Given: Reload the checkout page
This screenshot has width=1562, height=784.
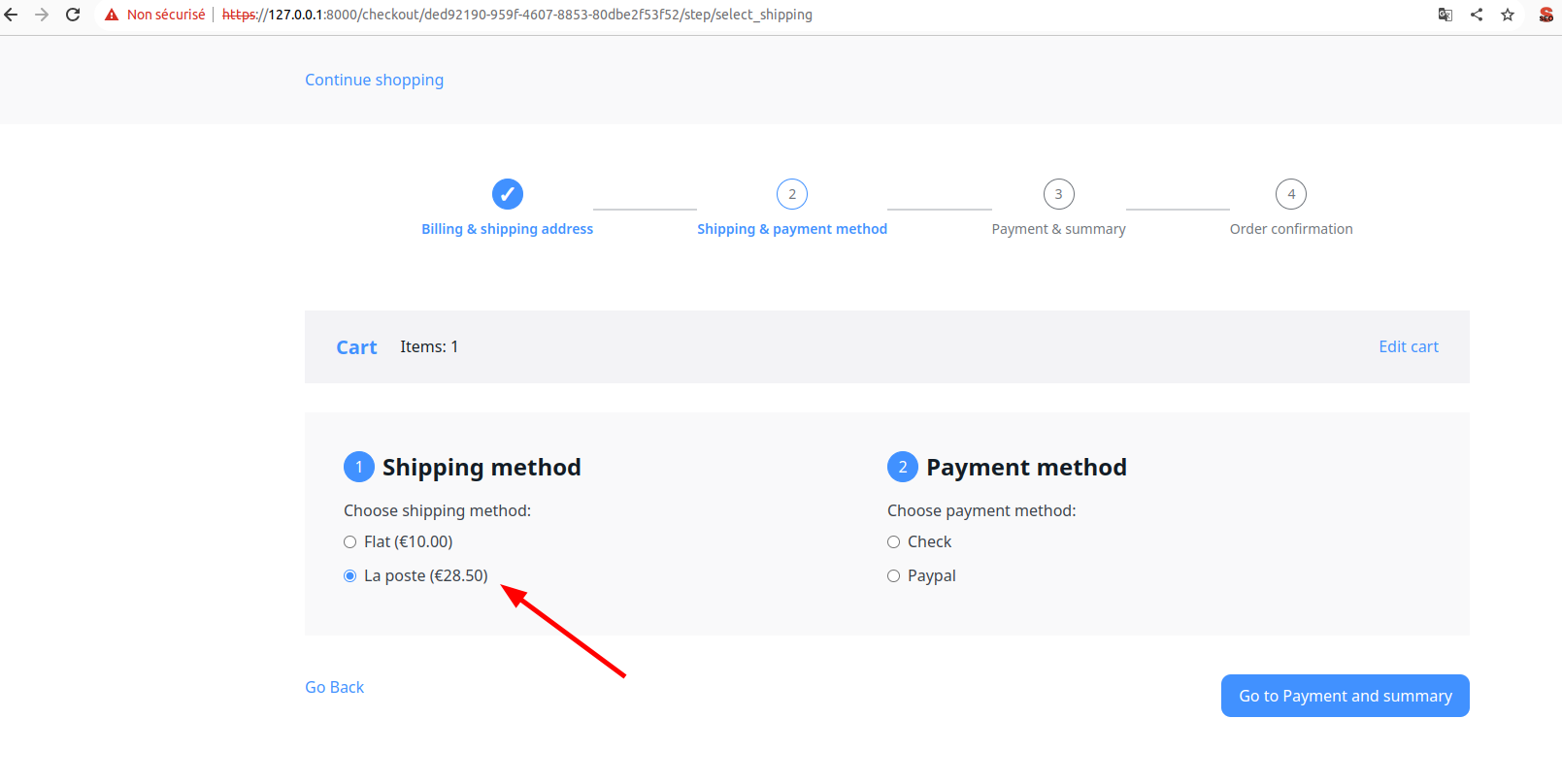Looking at the screenshot, I should click(x=73, y=15).
